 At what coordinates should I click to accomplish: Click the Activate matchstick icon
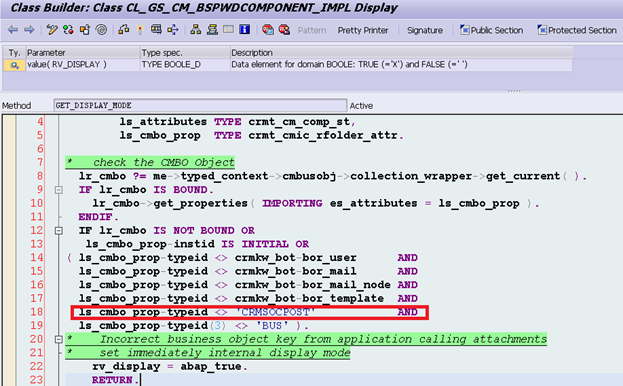(140, 30)
